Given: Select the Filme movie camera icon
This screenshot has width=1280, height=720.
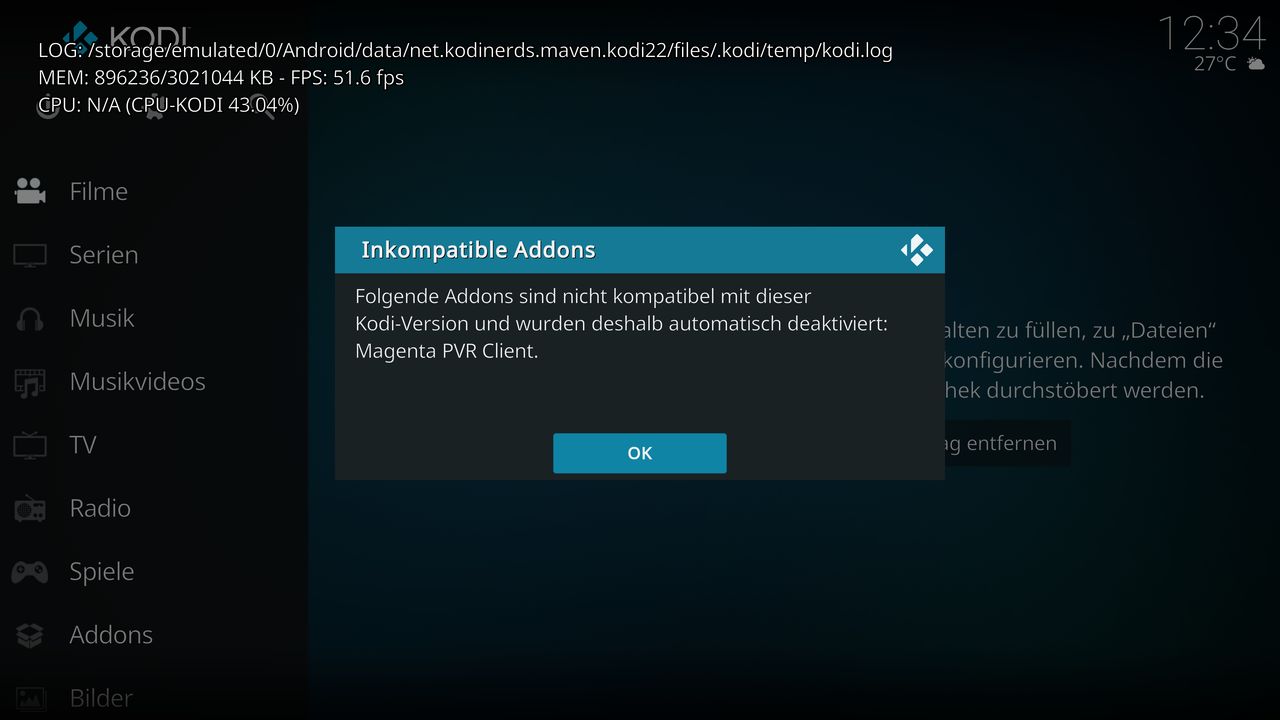Looking at the screenshot, I should coord(30,191).
